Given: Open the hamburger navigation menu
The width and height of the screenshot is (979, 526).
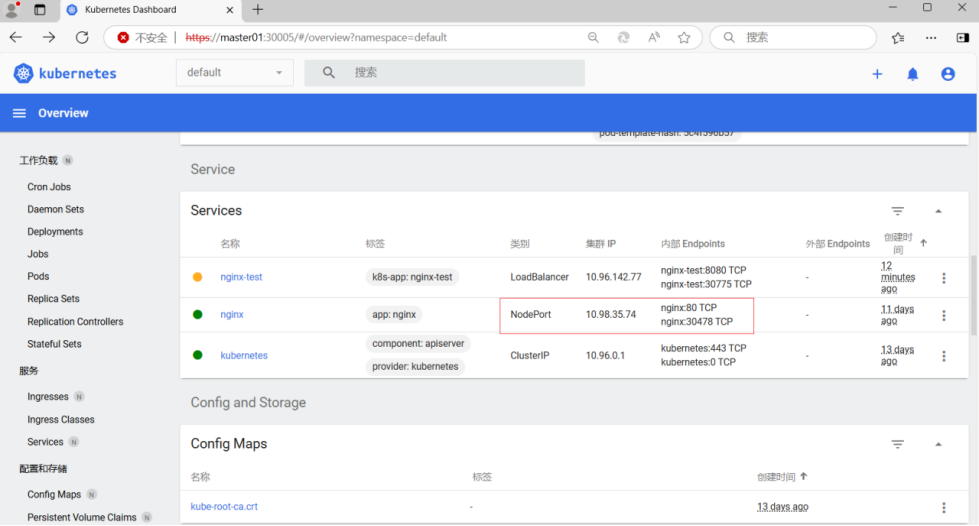Looking at the screenshot, I should [19, 113].
